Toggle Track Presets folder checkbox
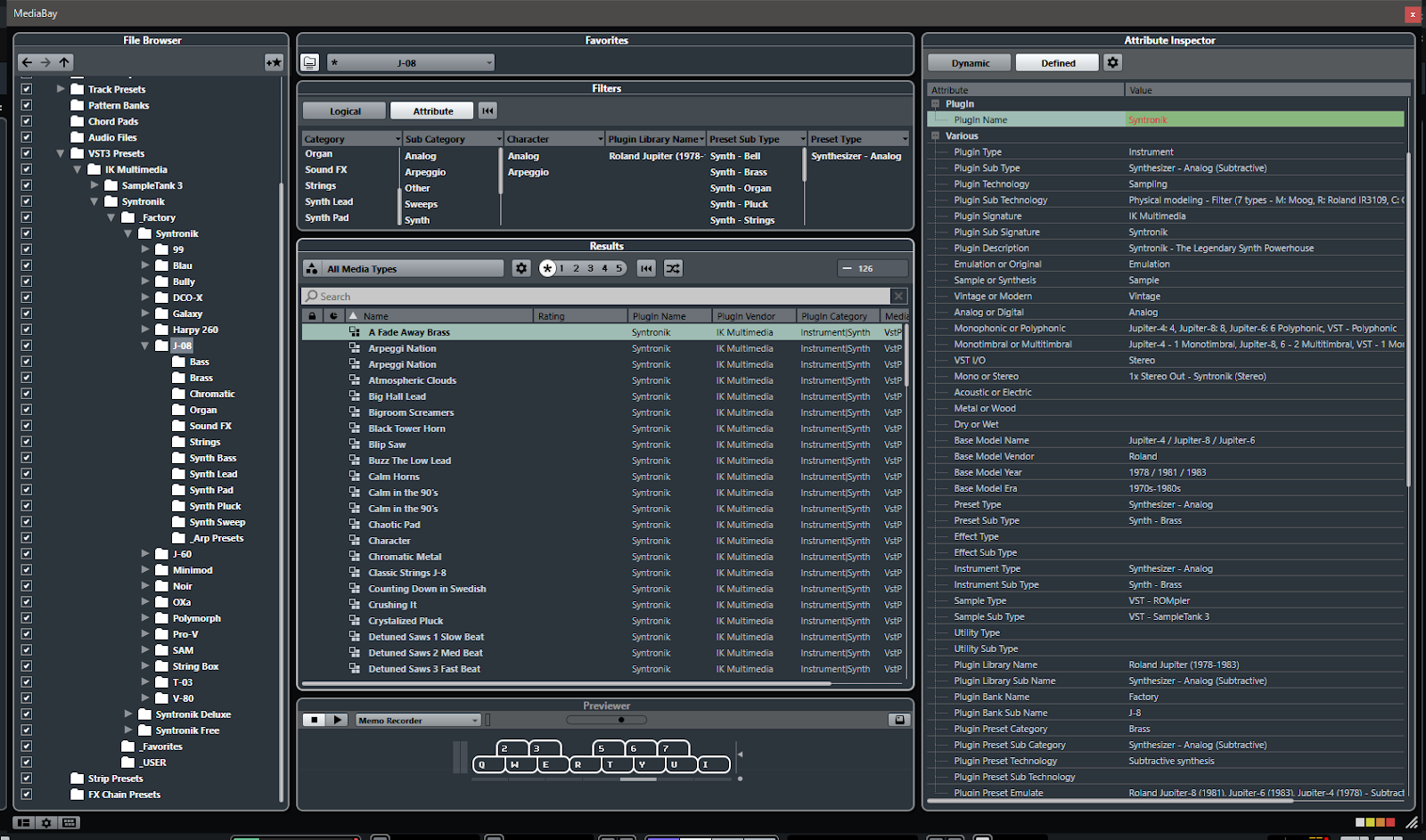Screen dimensions: 1426x840 27,89
